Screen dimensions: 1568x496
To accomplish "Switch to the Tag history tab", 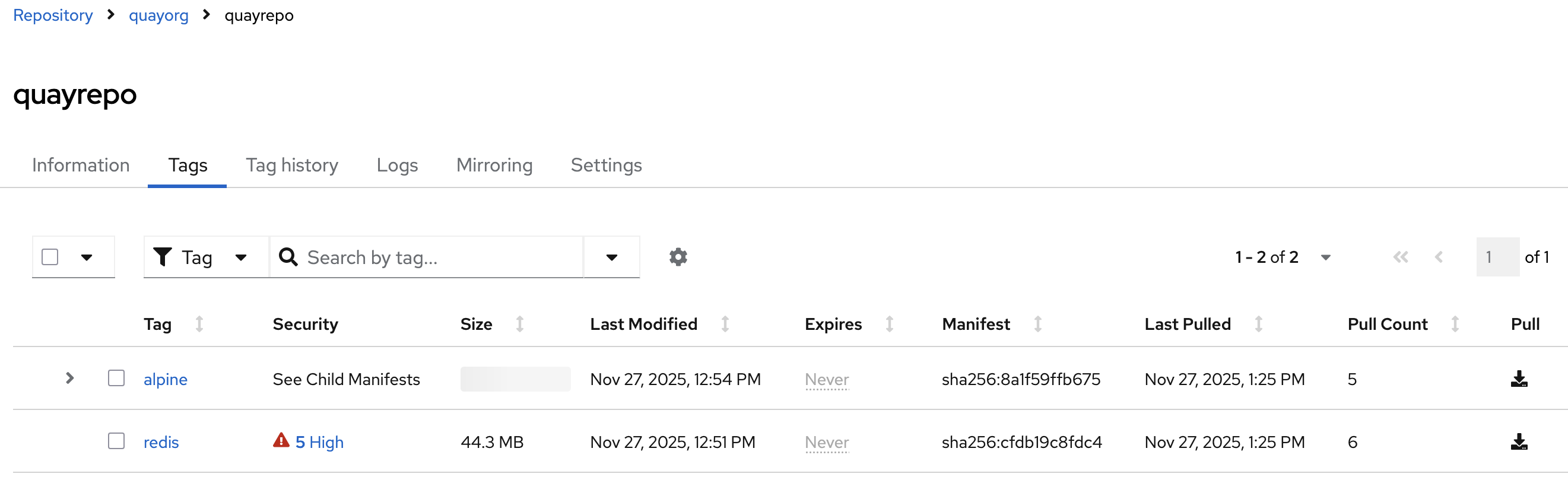I will click(291, 165).
